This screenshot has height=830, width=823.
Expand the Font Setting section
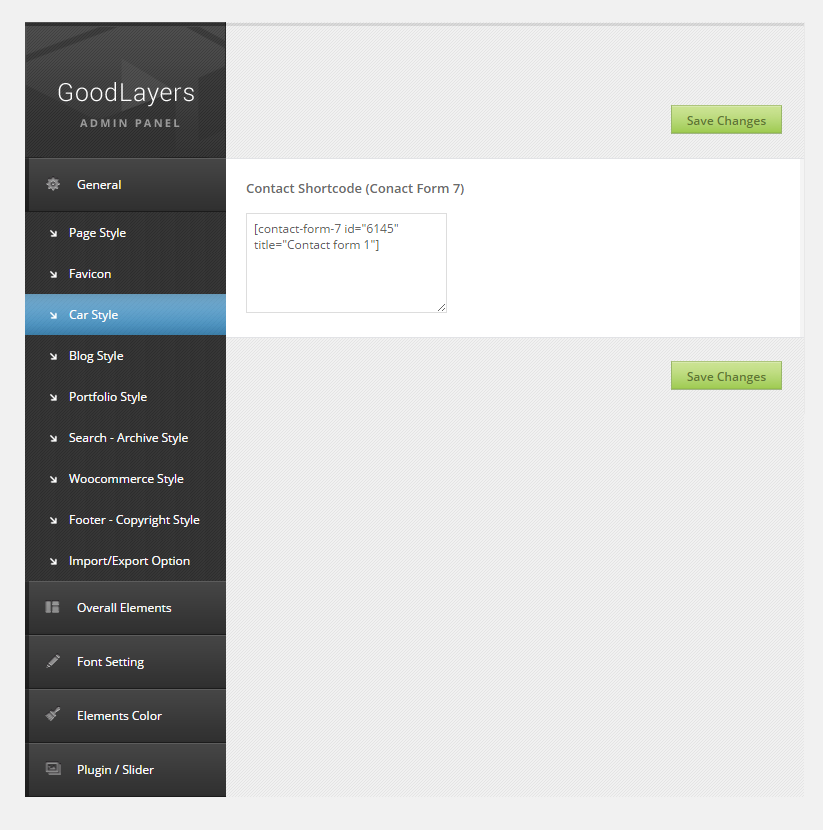point(125,662)
